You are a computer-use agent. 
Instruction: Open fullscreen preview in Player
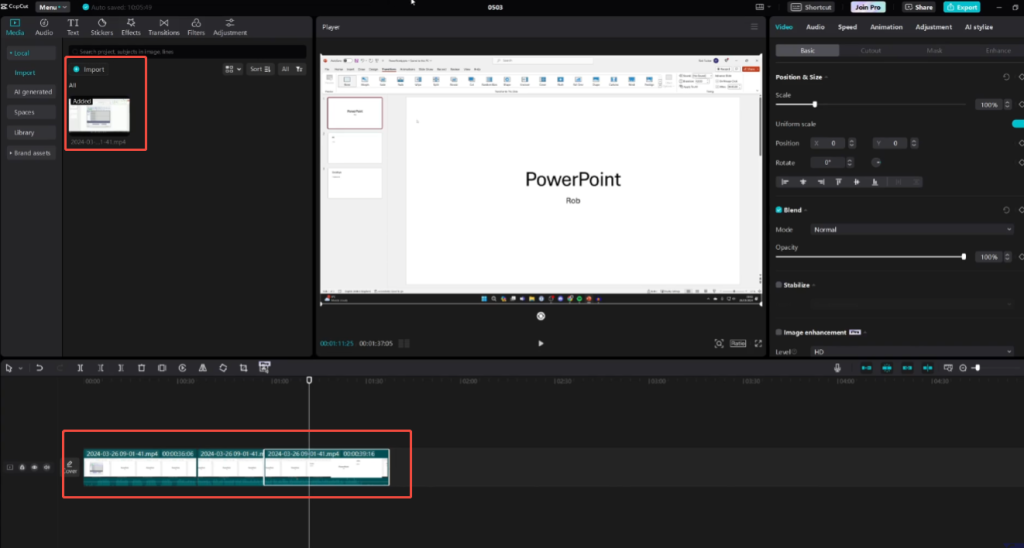coord(758,343)
